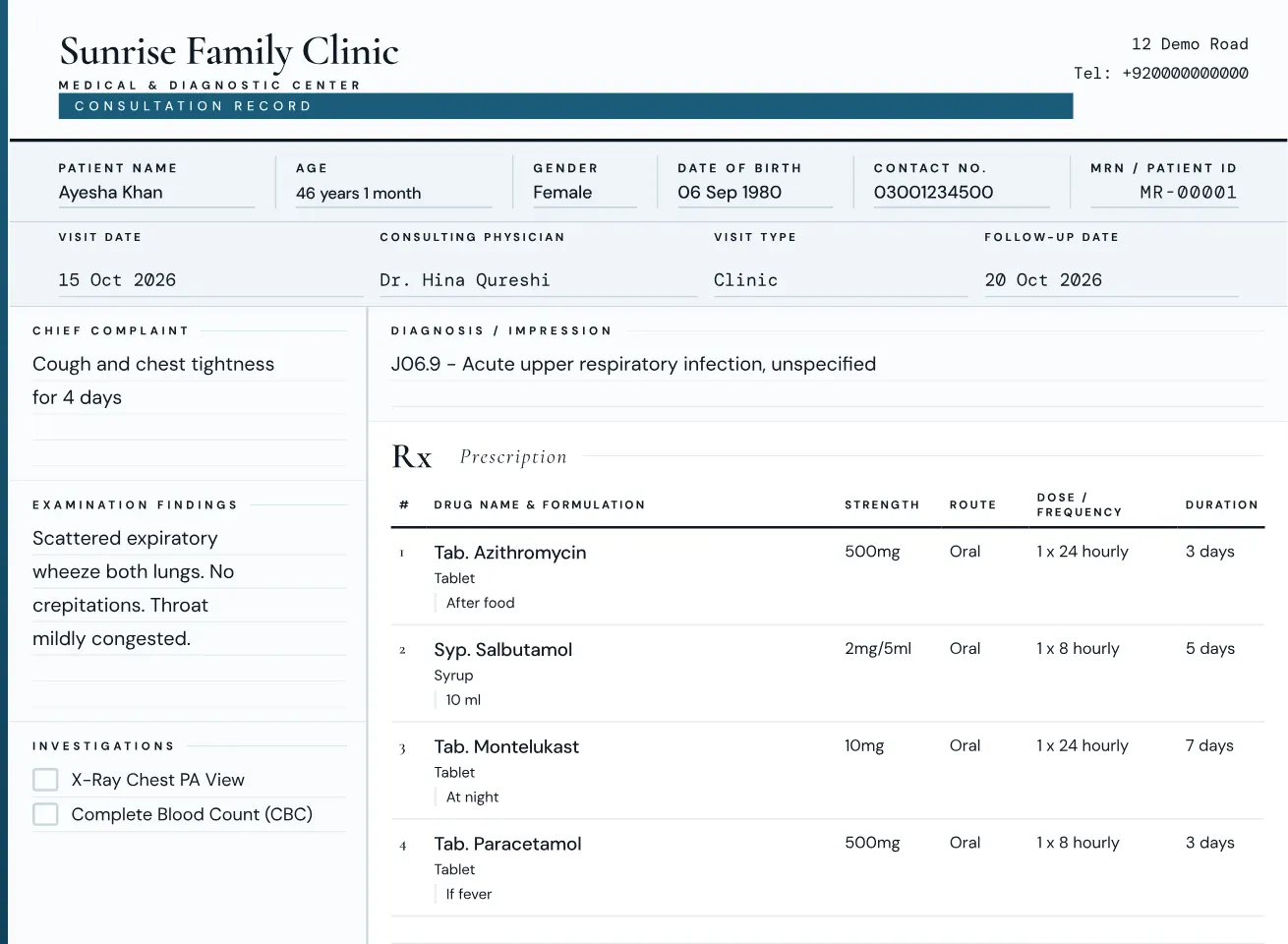Click consulting physician Dr. Hina Qureshi
1288x944 pixels.
click(x=538, y=280)
